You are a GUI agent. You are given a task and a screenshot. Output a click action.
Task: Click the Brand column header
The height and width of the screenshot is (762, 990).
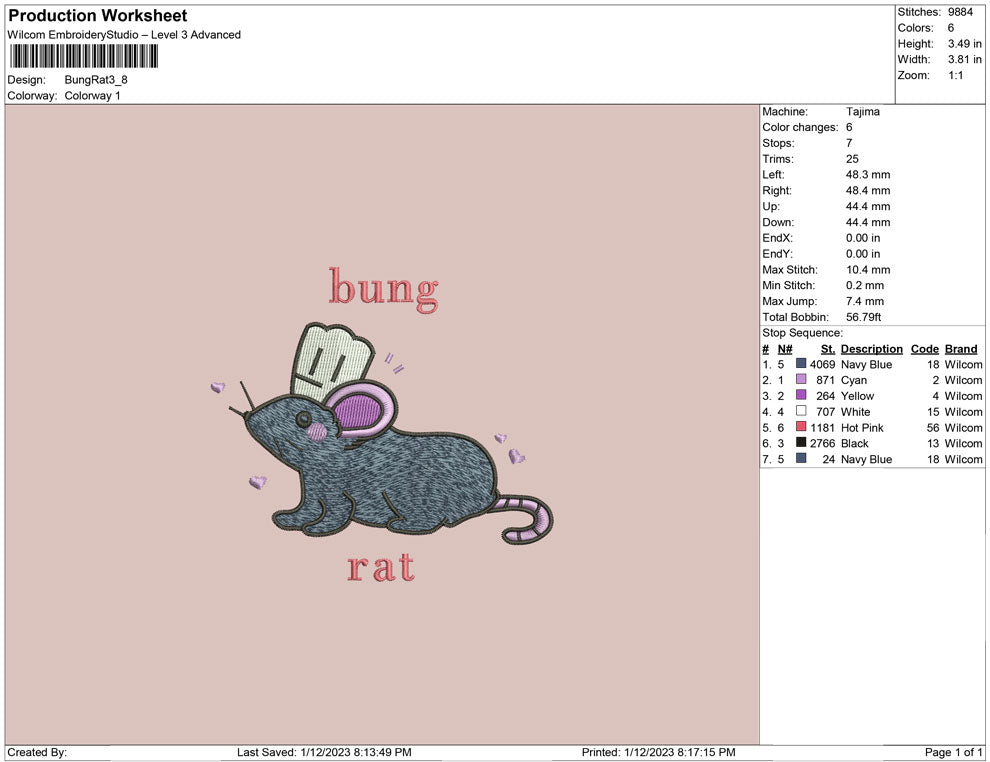961,349
